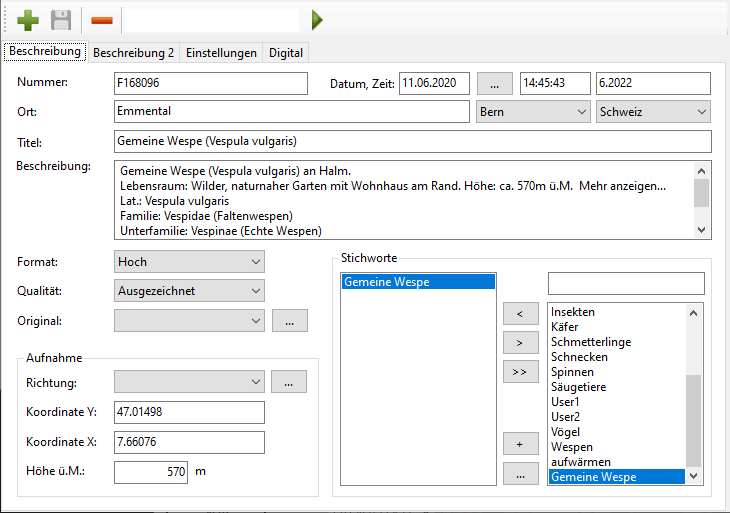Click the floppy disk save icon
Screen dimensions: 730x513
tap(61, 20)
